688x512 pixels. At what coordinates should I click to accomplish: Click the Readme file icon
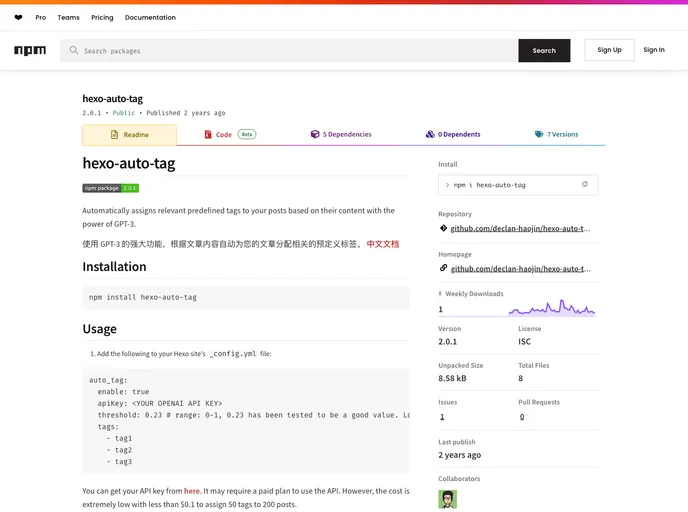[115, 135]
